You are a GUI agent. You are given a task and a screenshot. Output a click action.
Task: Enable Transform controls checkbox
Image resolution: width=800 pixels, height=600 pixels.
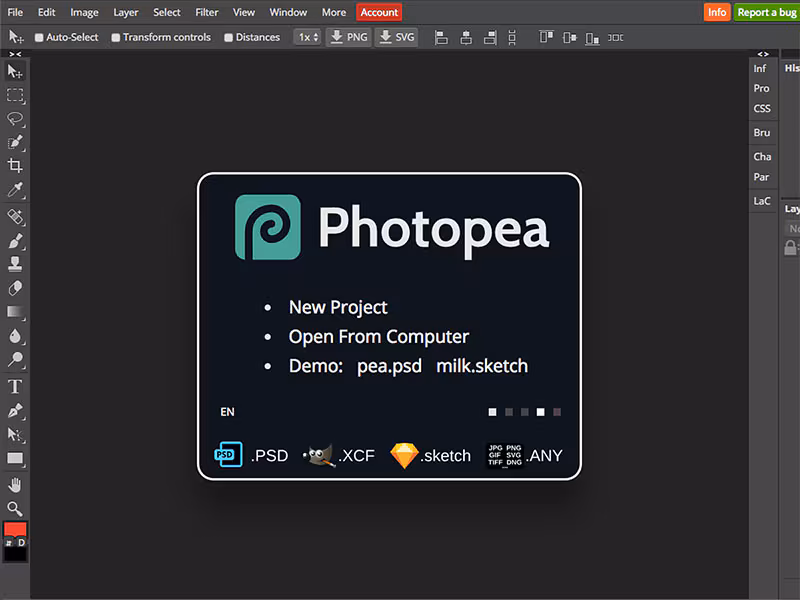[116, 37]
